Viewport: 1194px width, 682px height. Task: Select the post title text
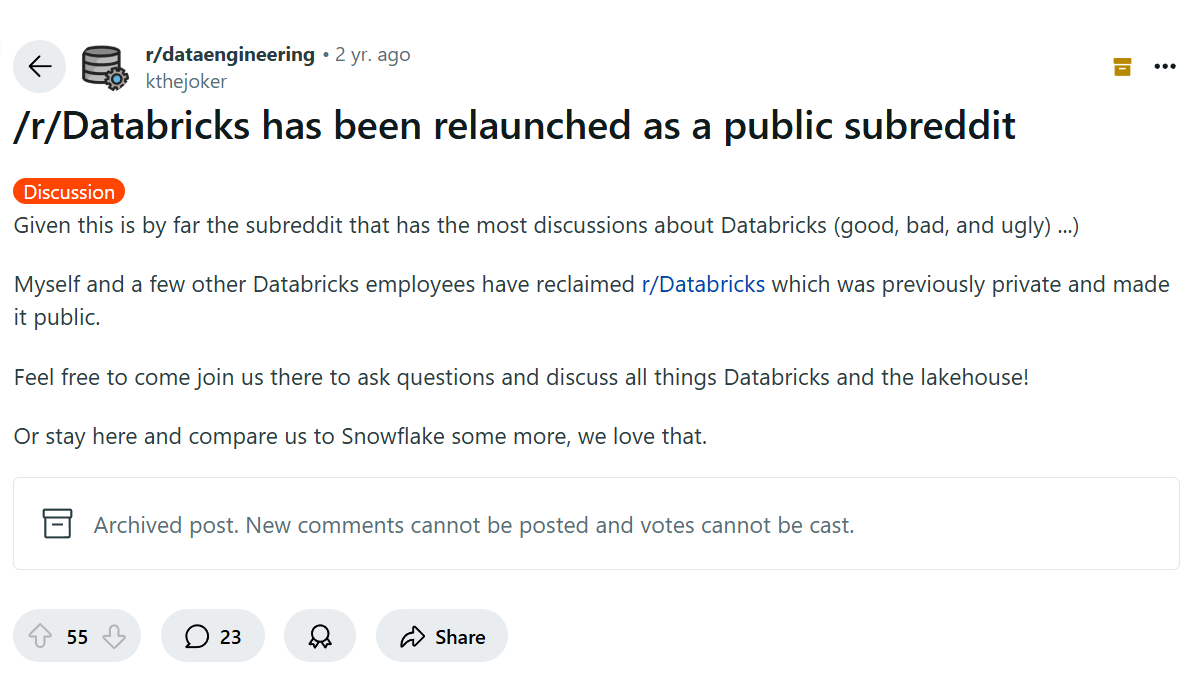click(513, 125)
